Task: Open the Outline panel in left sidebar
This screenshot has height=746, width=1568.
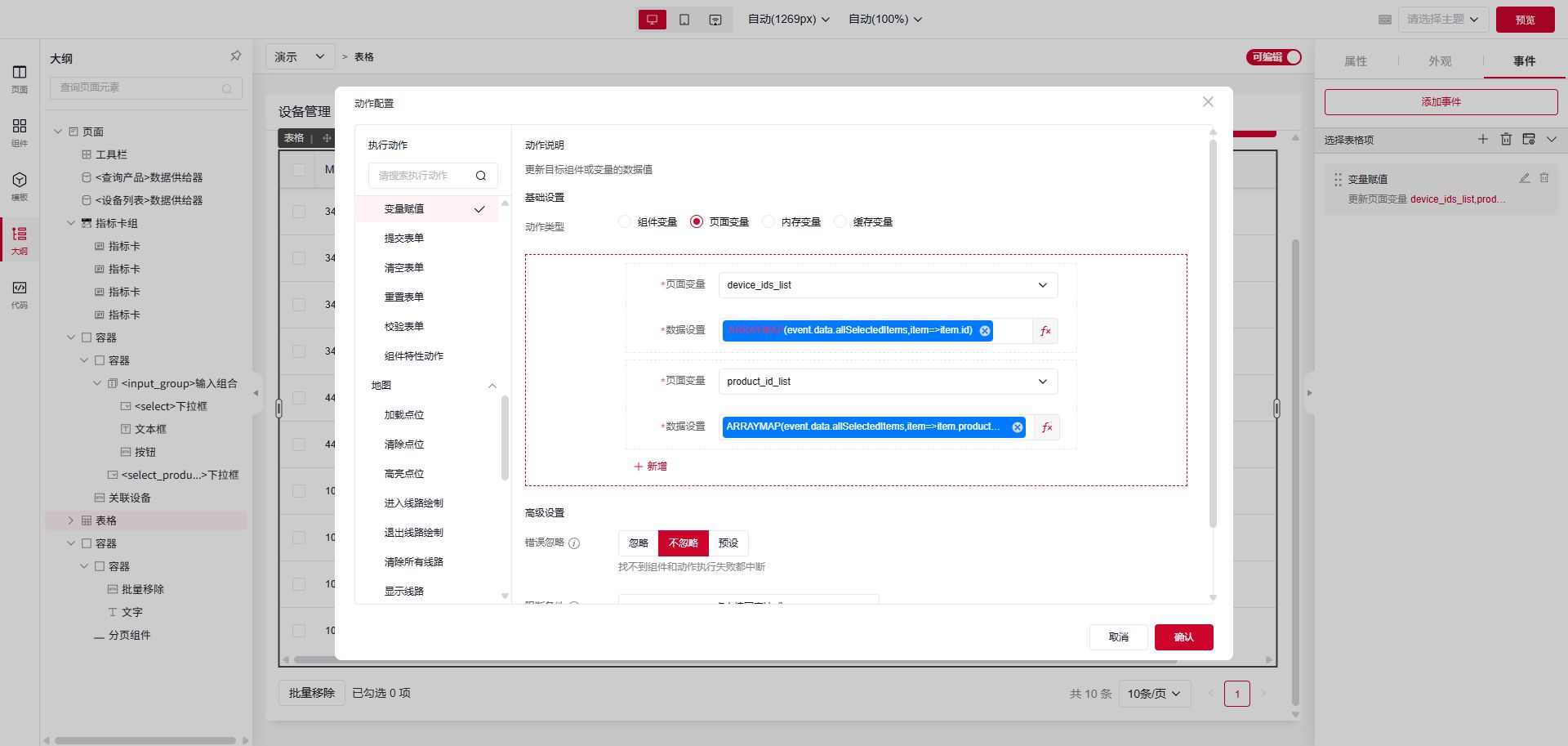Action: tap(20, 240)
